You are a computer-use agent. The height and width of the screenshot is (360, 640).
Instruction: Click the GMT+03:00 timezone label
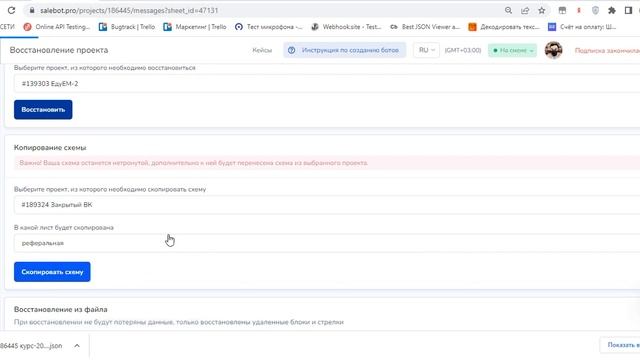click(463, 50)
